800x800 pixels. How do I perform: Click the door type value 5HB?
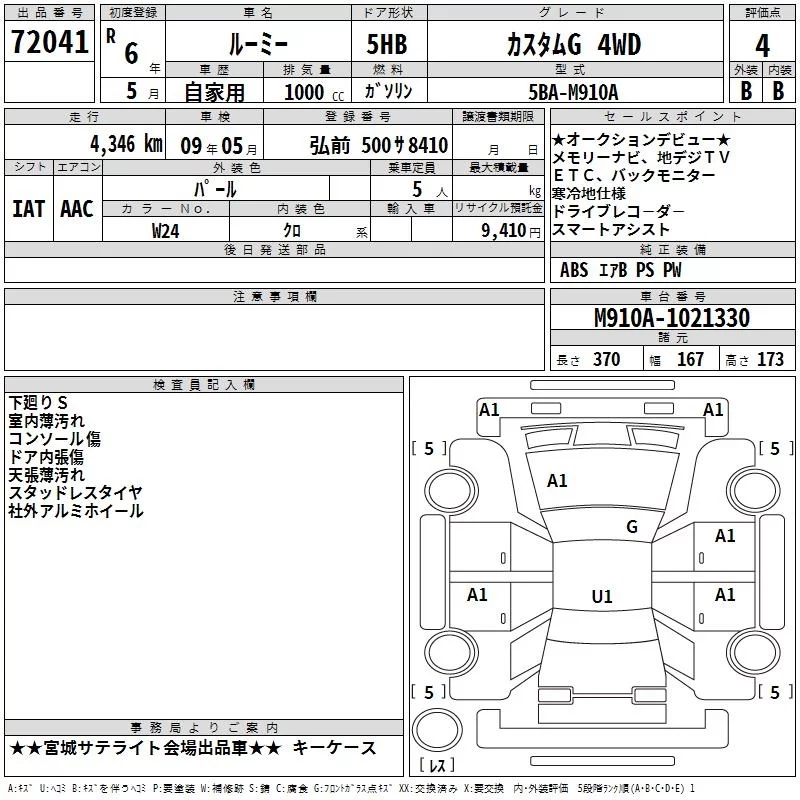pyautogui.click(x=387, y=44)
